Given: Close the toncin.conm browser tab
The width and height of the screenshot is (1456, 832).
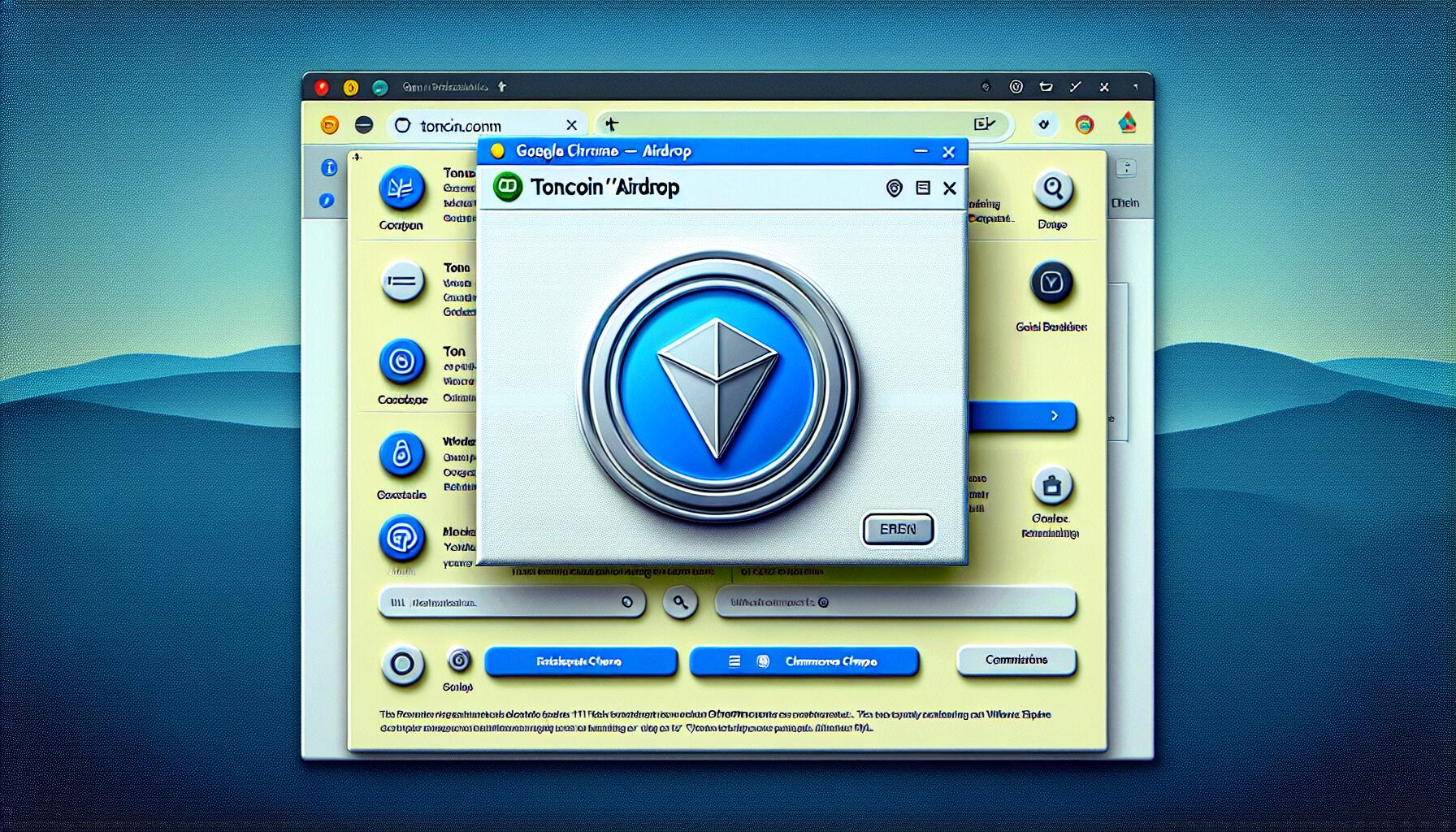Looking at the screenshot, I should pyautogui.click(x=571, y=125).
